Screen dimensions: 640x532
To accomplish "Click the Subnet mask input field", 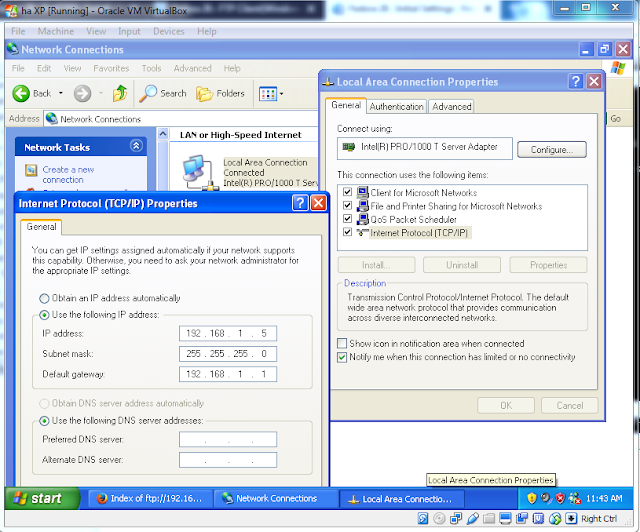I will (x=228, y=354).
